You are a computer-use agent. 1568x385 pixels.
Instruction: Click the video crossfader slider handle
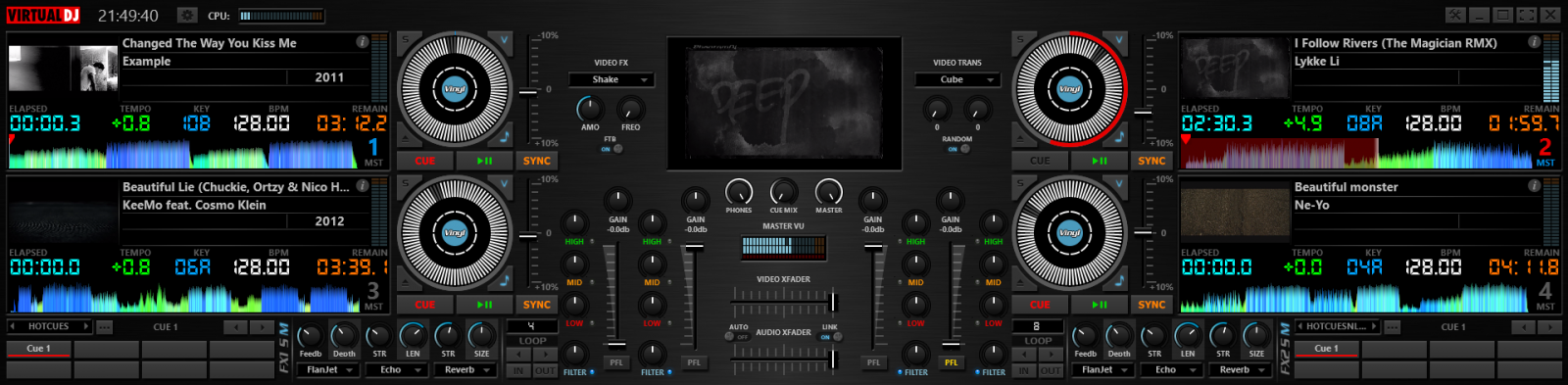point(832,301)
